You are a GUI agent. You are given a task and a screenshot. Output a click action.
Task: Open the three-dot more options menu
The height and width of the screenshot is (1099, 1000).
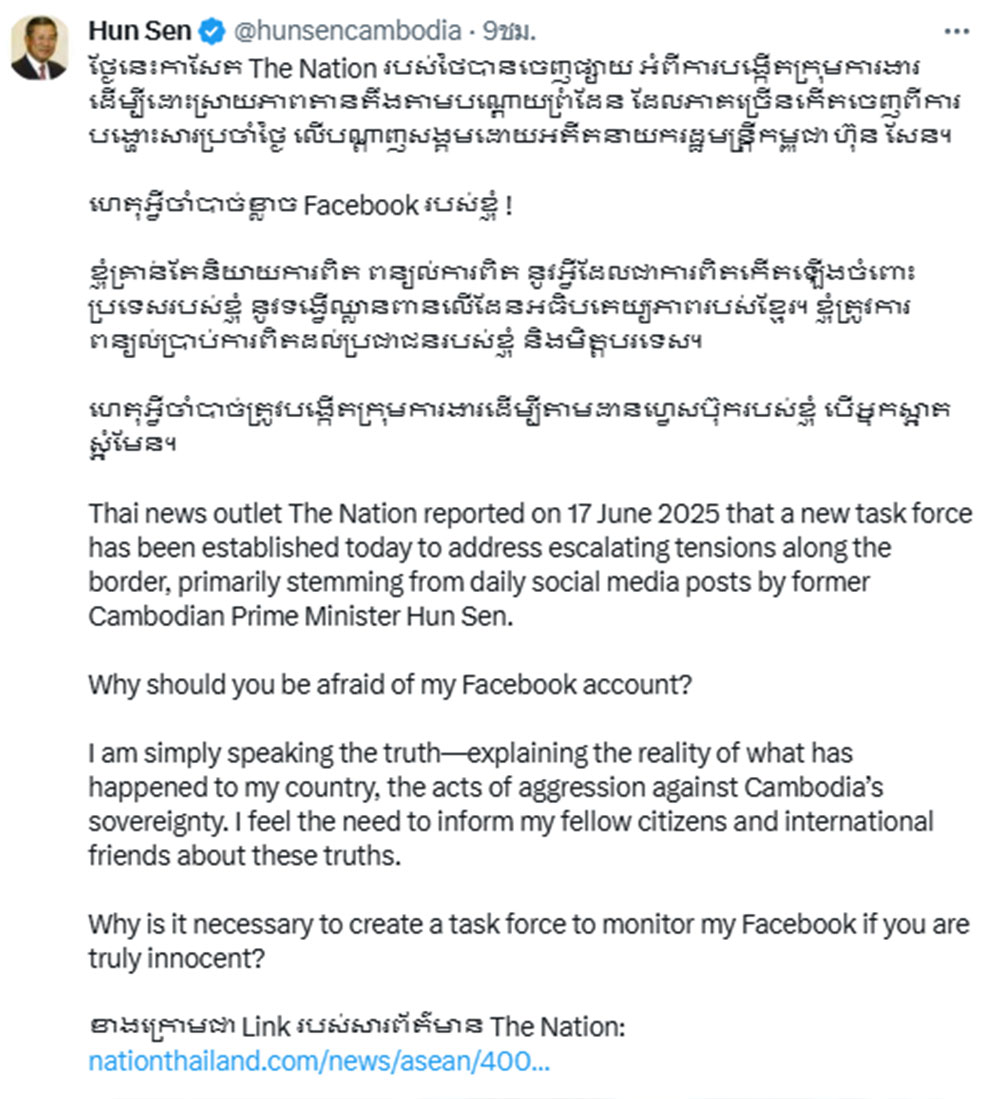click(x=956, y=32)
